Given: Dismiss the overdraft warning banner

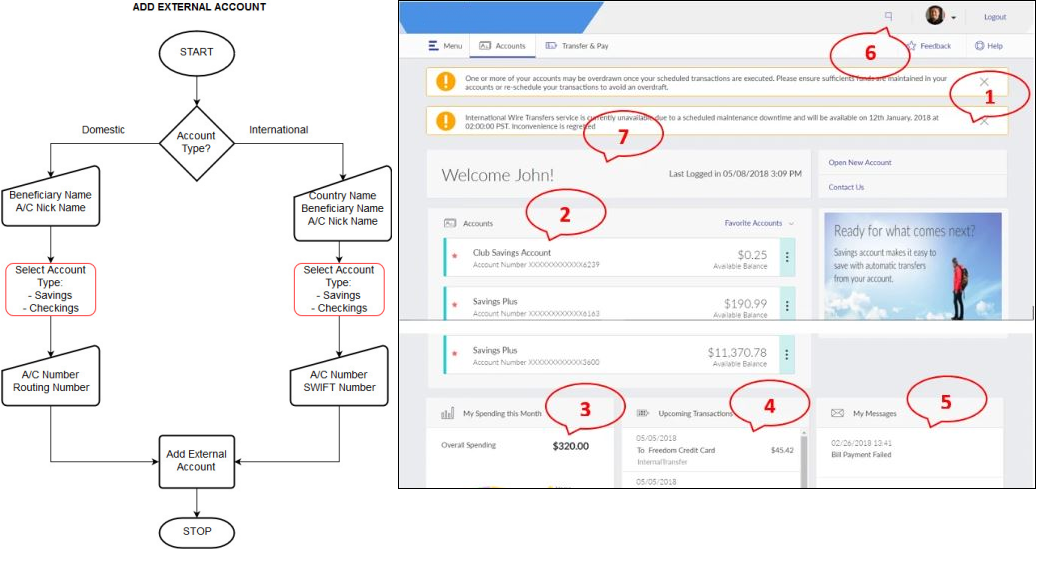Looking at the screenshot, I should click(984, 82).
